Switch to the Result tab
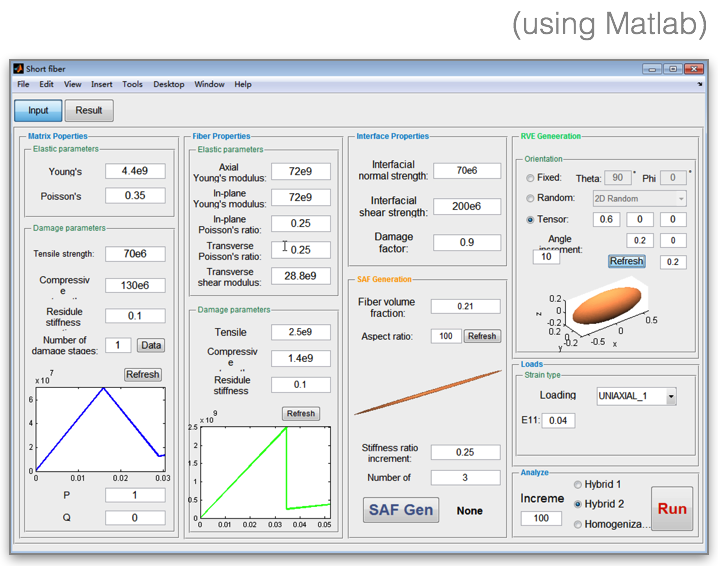718x566 pixels. pos(89,111)
